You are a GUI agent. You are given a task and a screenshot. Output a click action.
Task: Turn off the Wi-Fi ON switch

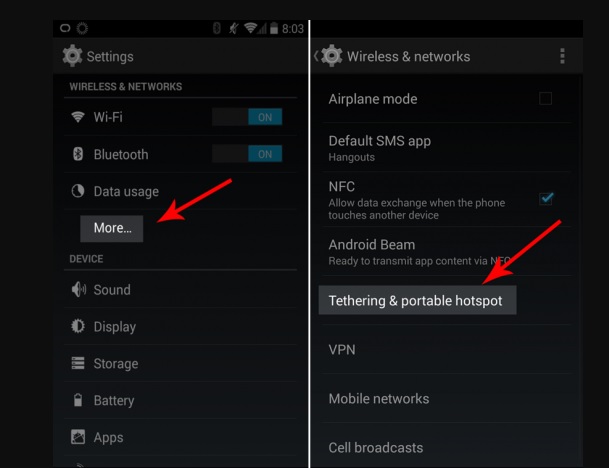[247, 117]
